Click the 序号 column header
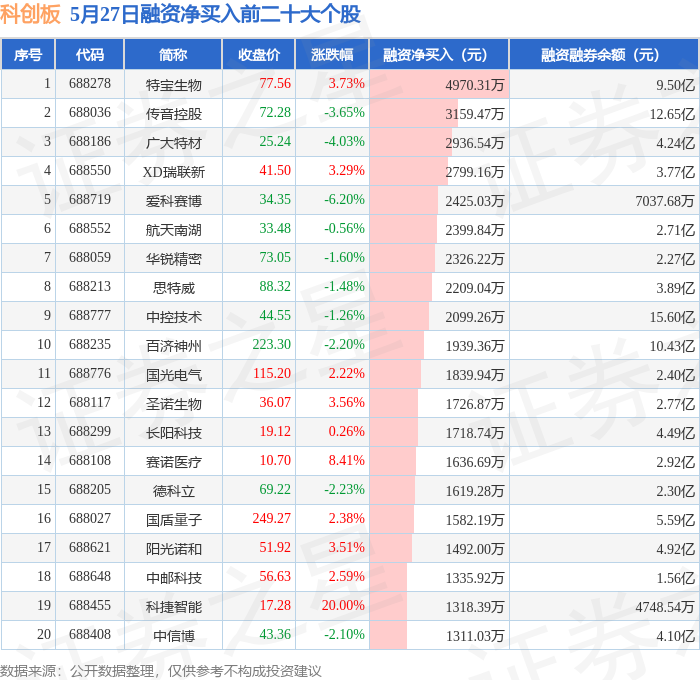 (28, 54)
